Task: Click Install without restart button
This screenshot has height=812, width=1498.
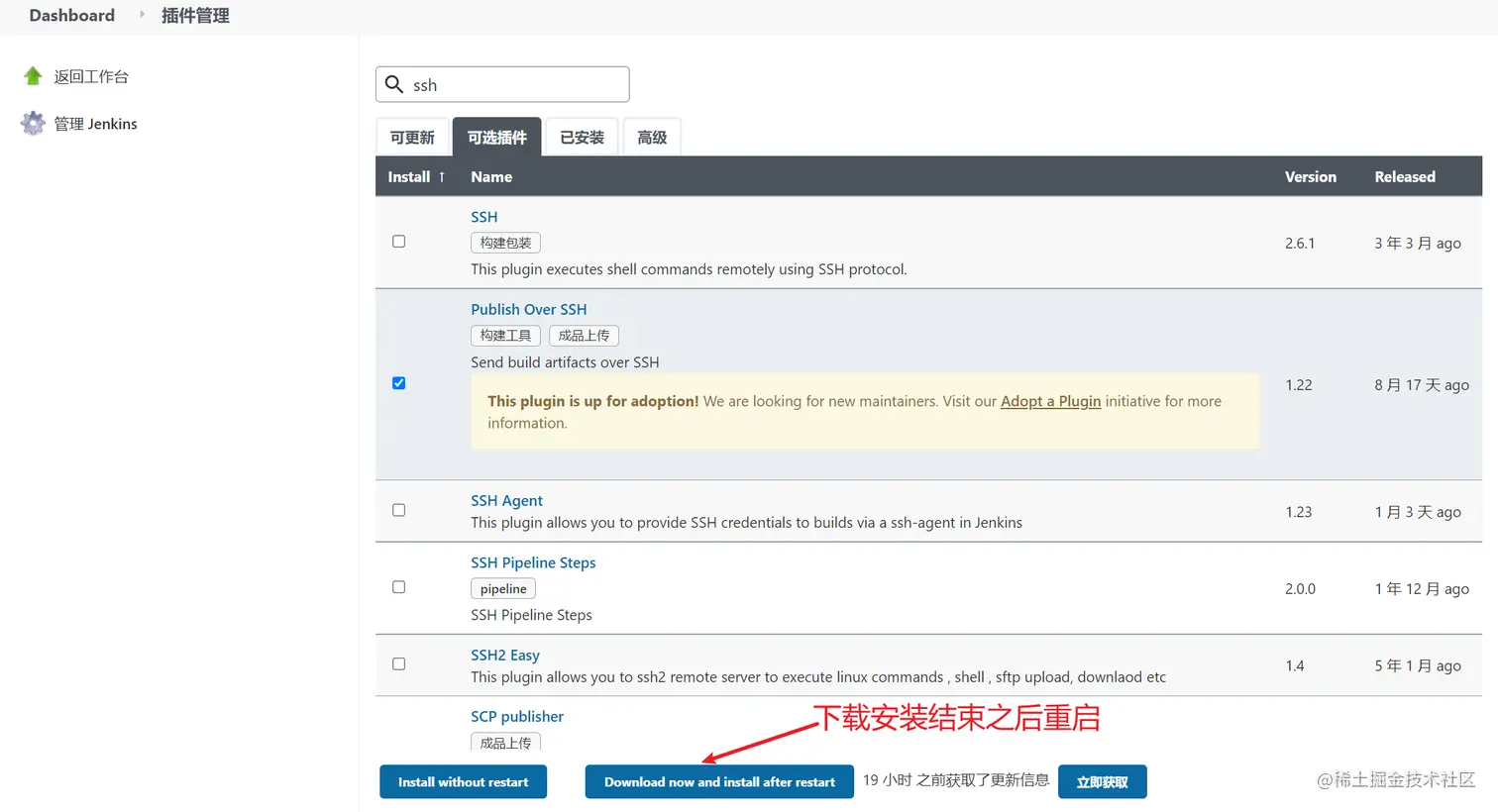Action: click(x=463, y=782)
